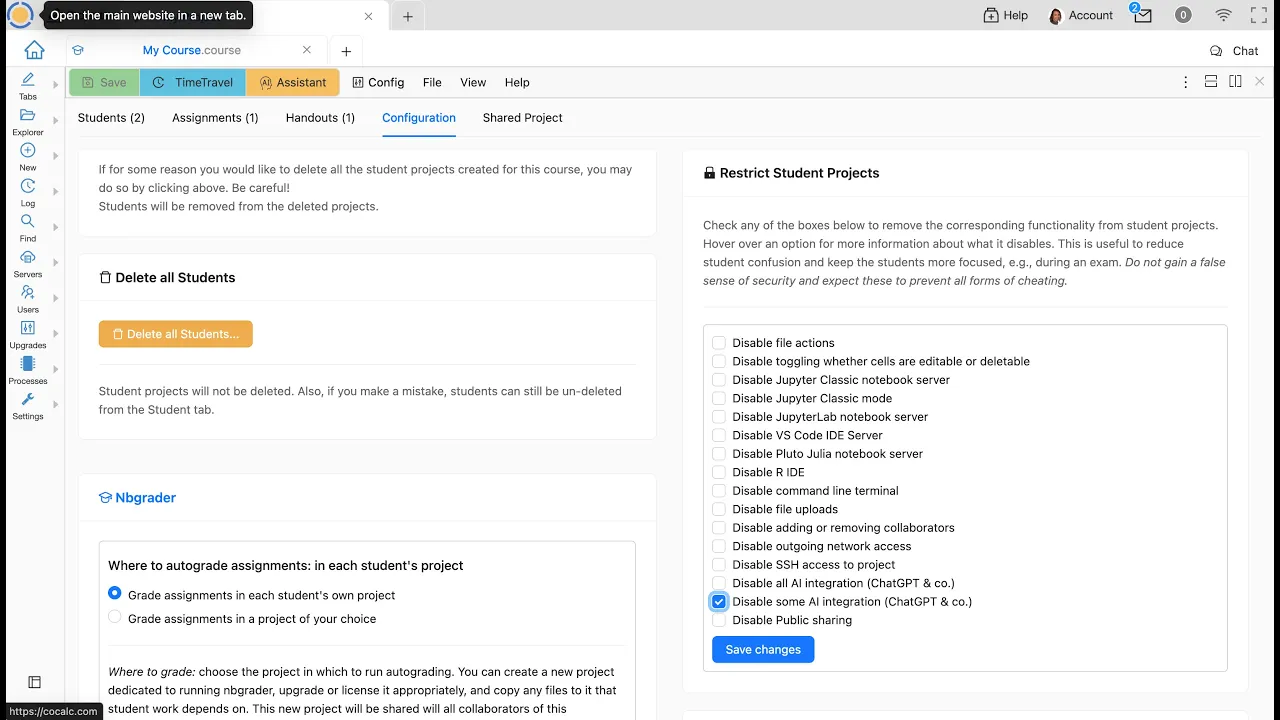Check Disable command line terminal

point(719,491)
